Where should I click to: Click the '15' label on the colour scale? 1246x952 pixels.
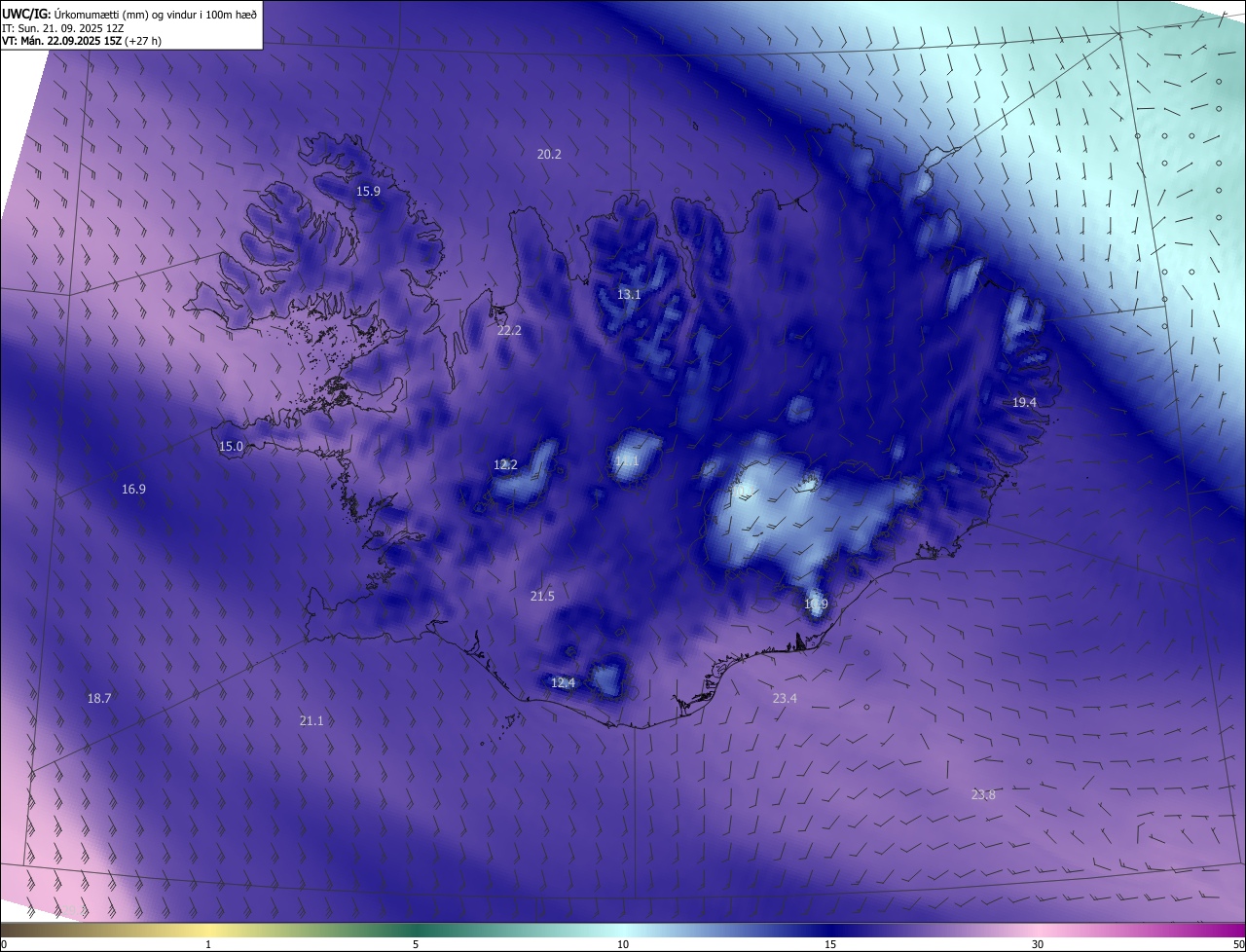(x=830, y=944)
